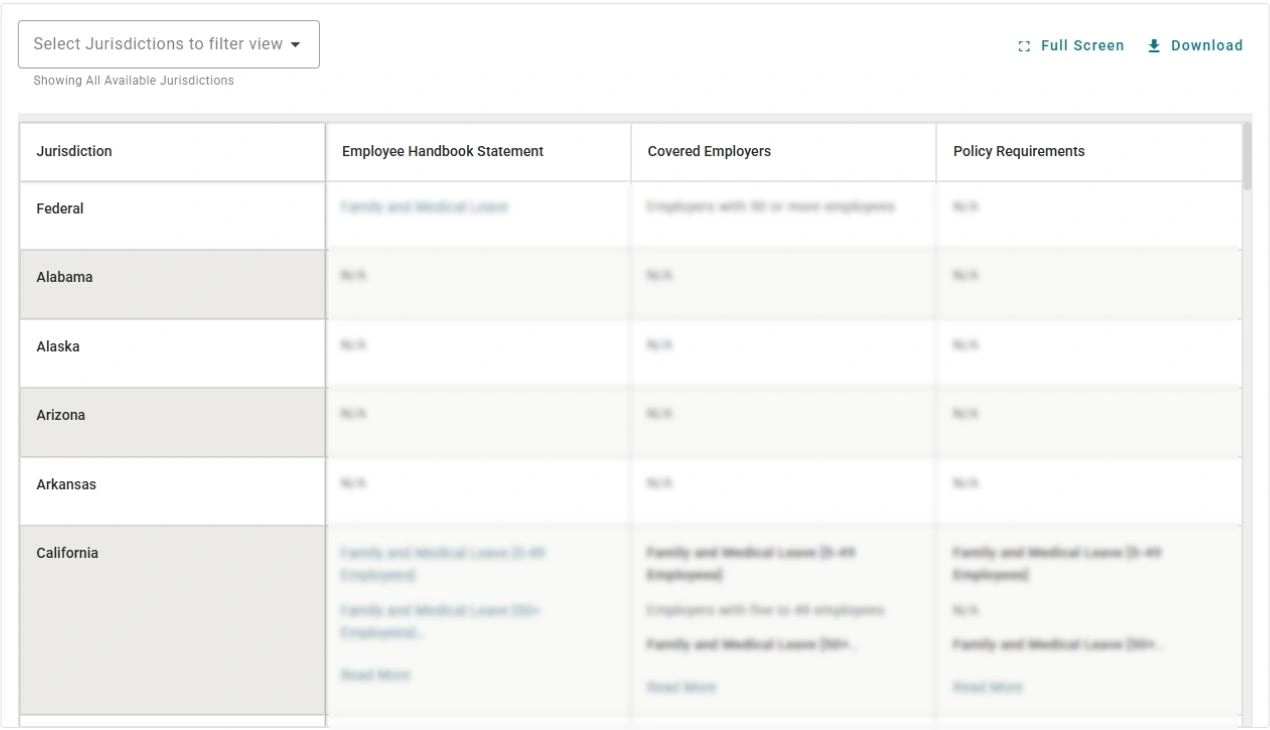This screenshot has height=730, width=1270.
Task: Open the Family and Medical Leave federal link
Action: (x=424, y=207)
